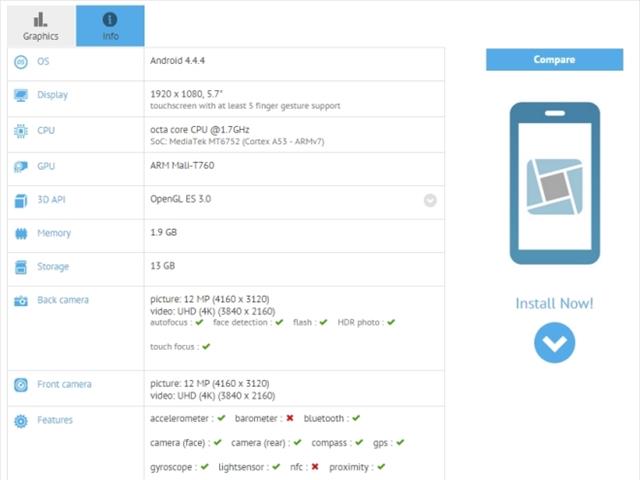Click the CPU label
Image resolution: width=640 pixels, height=480 pixels.
pyautogui.click(x=46, y=130)
